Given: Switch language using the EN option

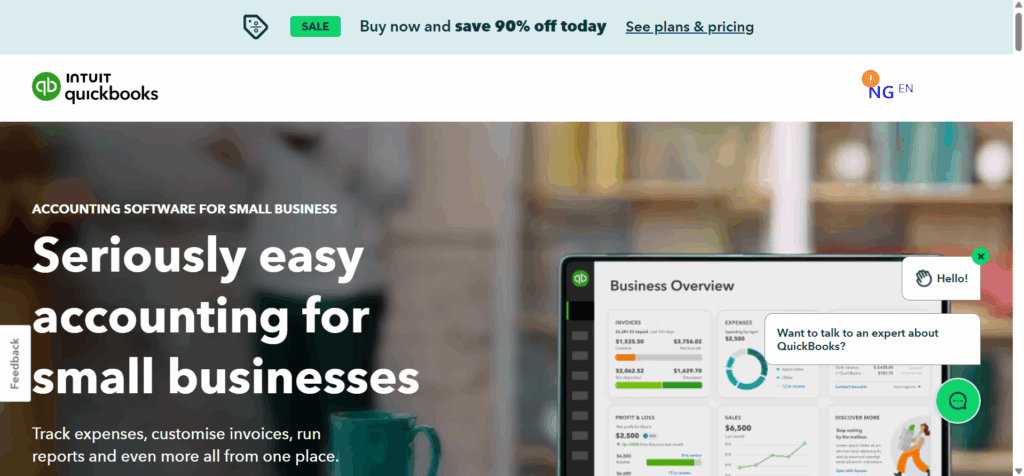Looking at the screenshot, I should [x=906, y=88].
